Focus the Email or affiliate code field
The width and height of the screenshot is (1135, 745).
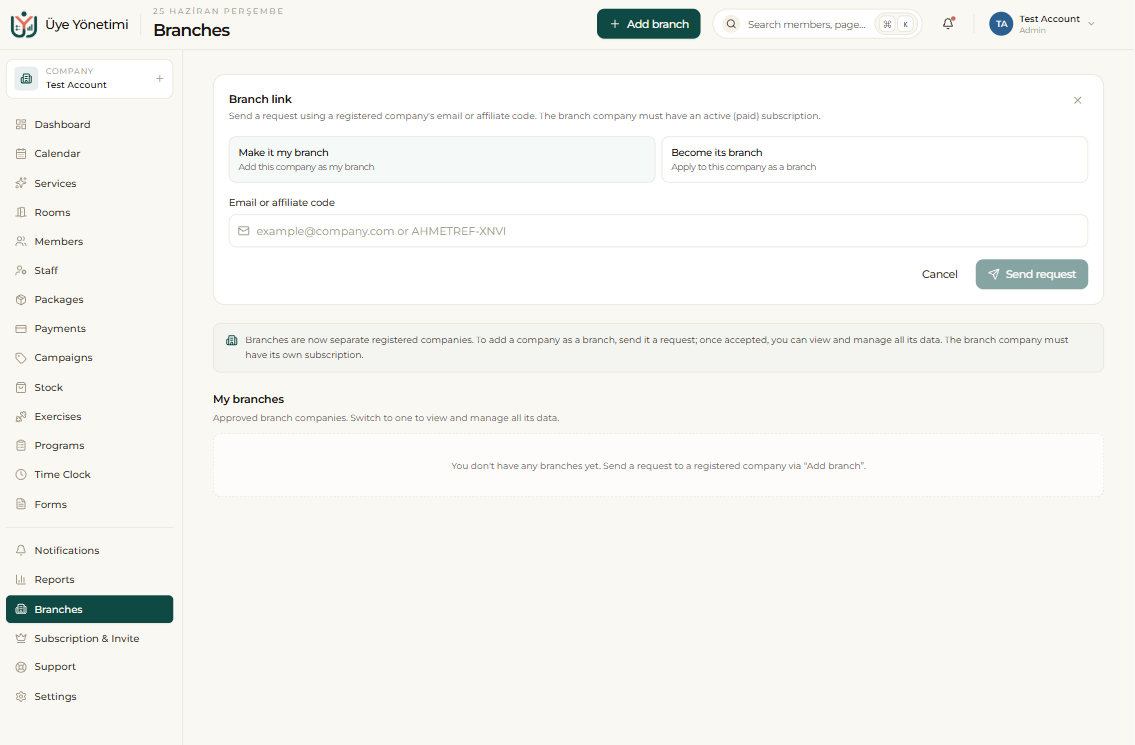click(x=658, y=231)
